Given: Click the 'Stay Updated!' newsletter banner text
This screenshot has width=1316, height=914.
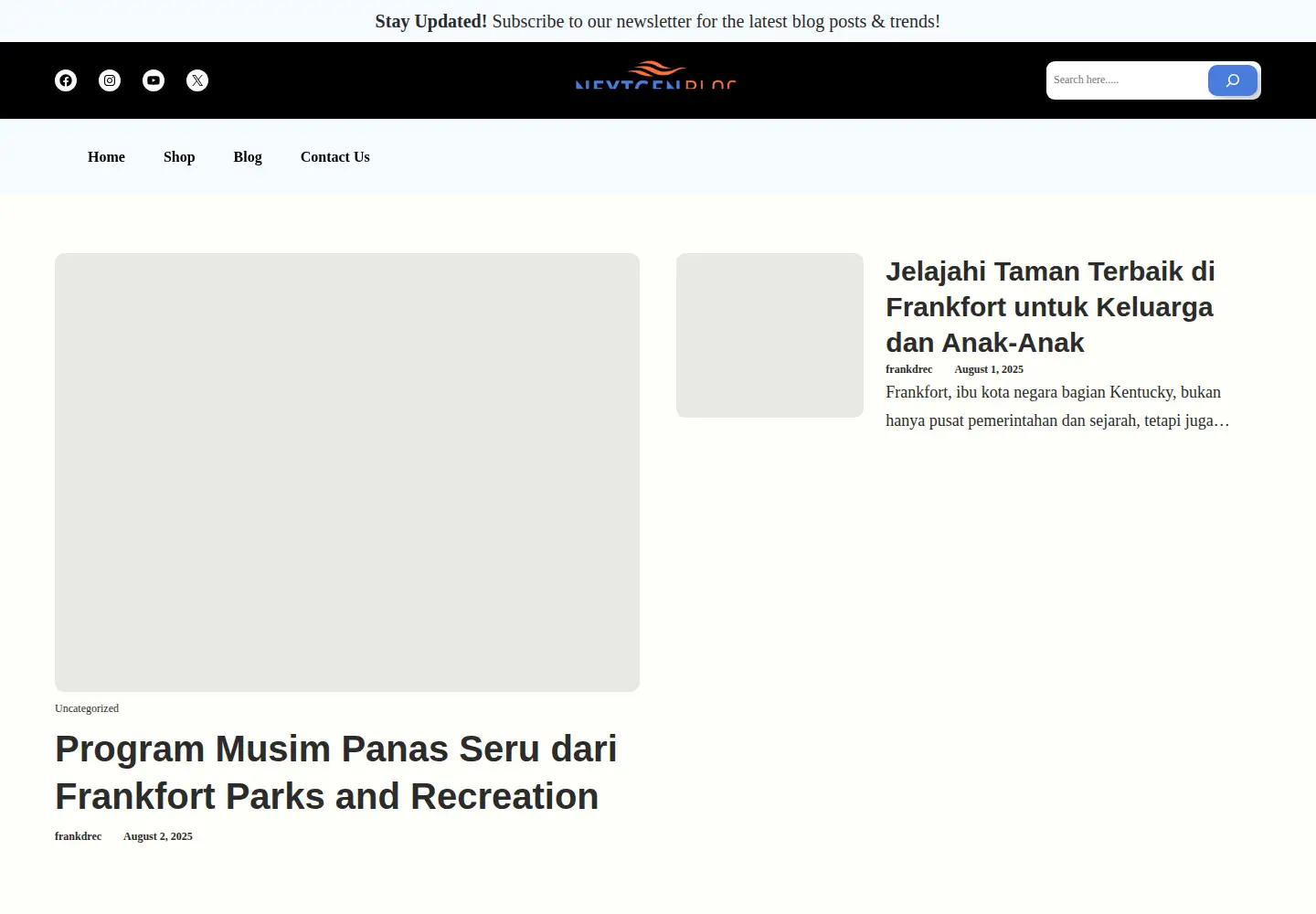Looking at the screenshot, I should pos(658,21).
